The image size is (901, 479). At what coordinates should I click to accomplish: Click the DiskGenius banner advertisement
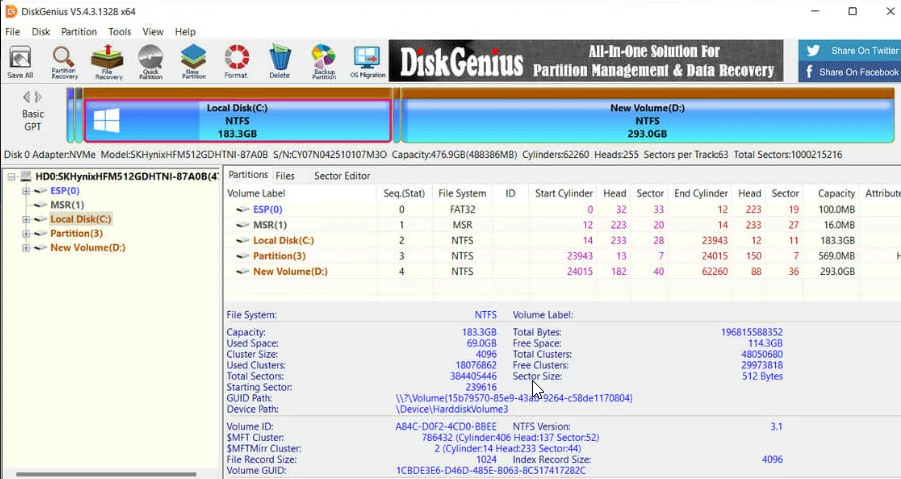point(586,61)
